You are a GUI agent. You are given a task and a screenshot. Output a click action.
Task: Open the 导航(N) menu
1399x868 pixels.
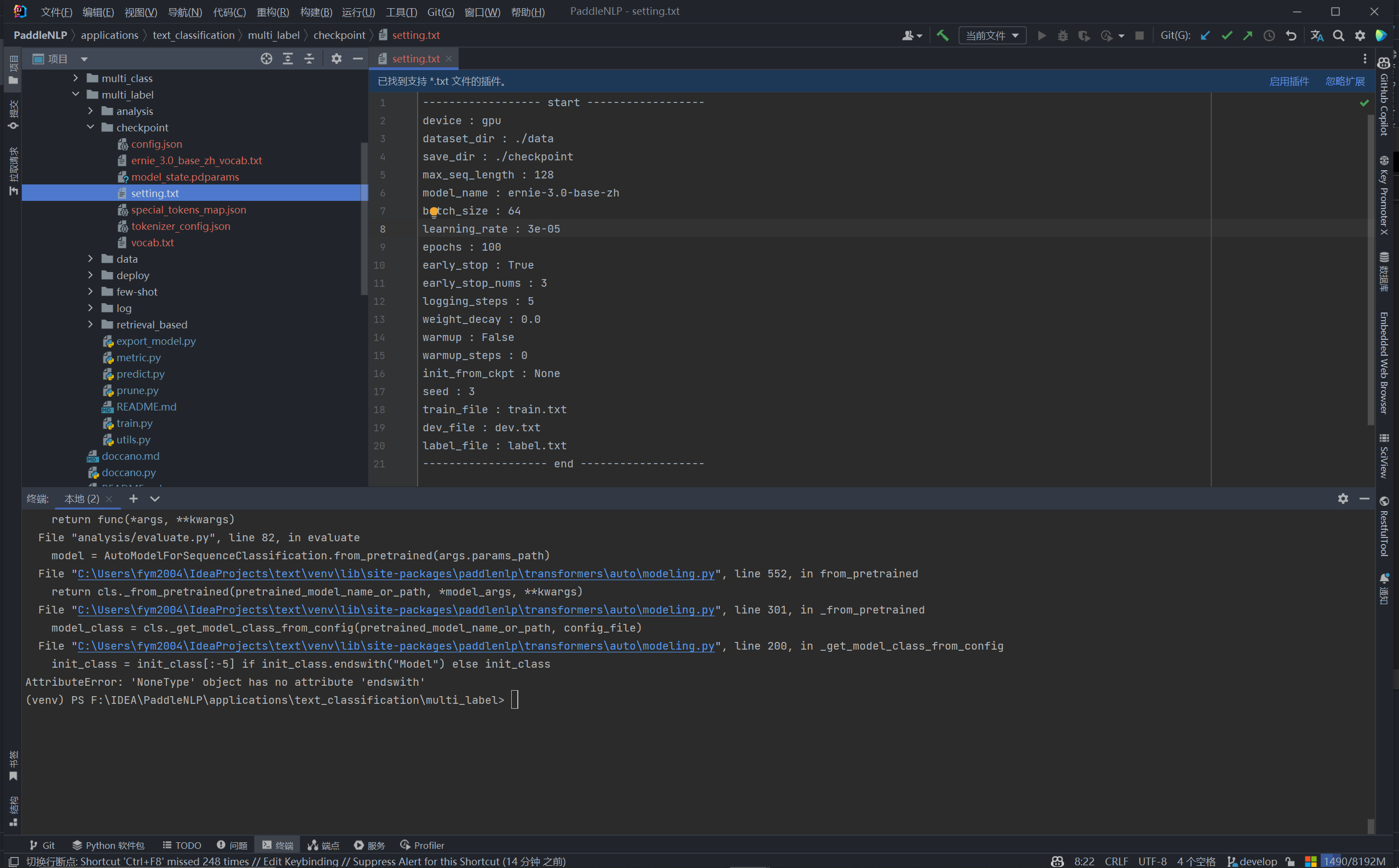(185, 11)
